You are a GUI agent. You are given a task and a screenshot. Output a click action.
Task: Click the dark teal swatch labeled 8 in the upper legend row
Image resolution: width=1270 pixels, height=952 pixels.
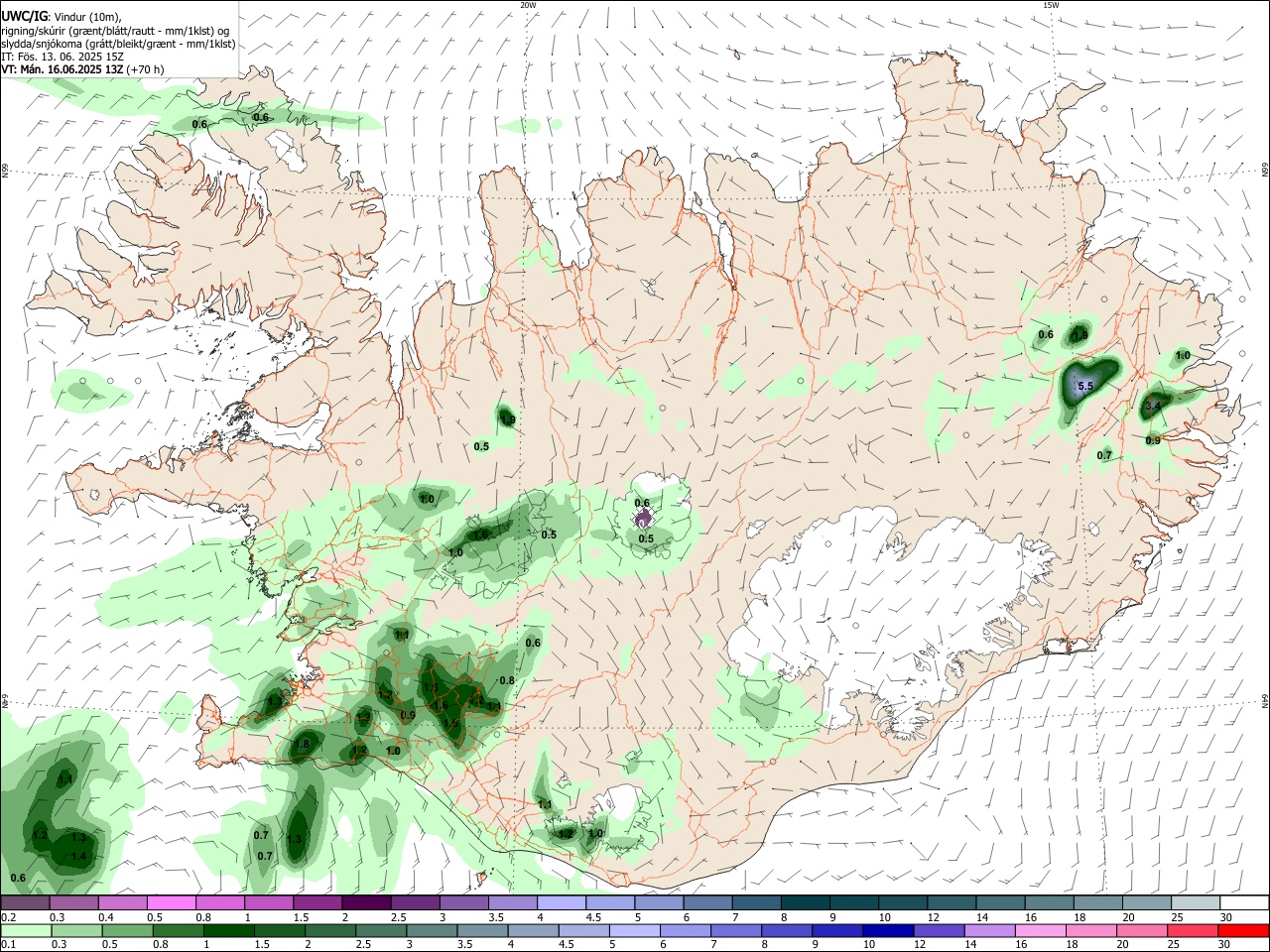(x=807, y=903)
